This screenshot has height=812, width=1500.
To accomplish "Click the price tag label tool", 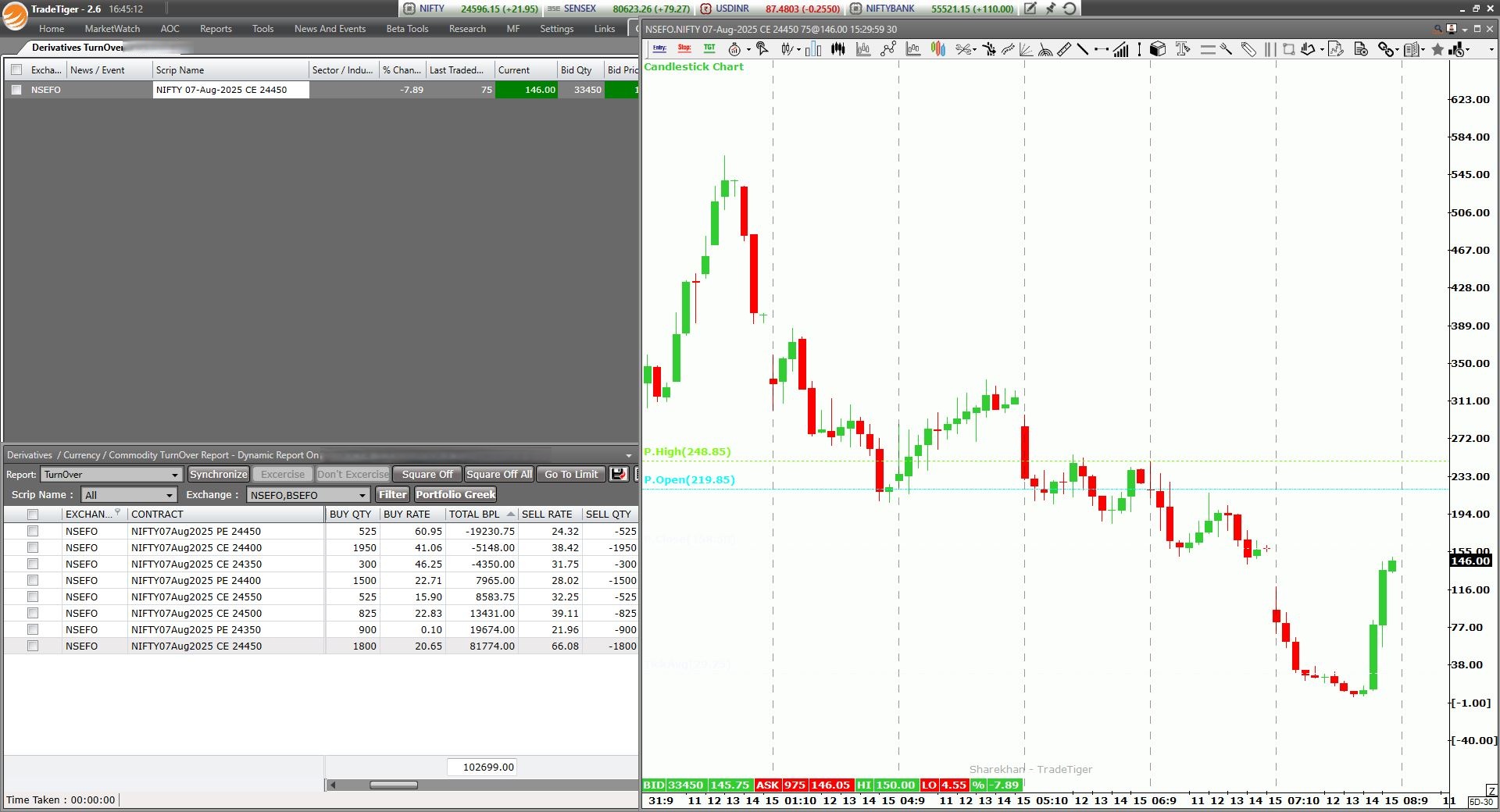I will pos(1248,49).
